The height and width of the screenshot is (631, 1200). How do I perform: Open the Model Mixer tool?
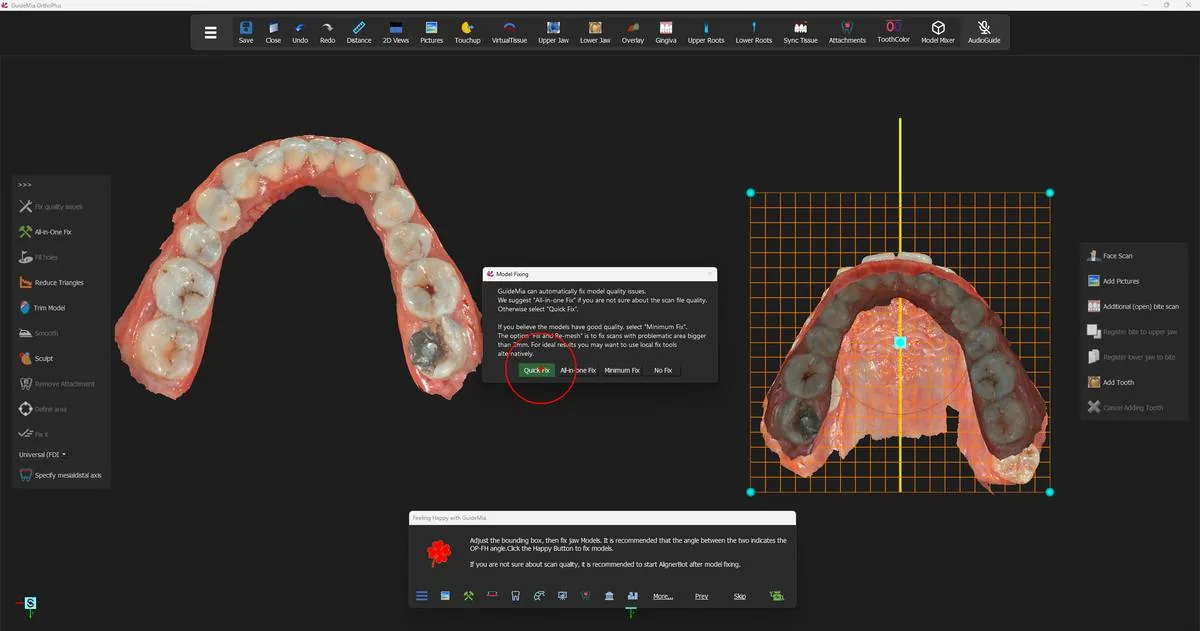pos(938,32)
